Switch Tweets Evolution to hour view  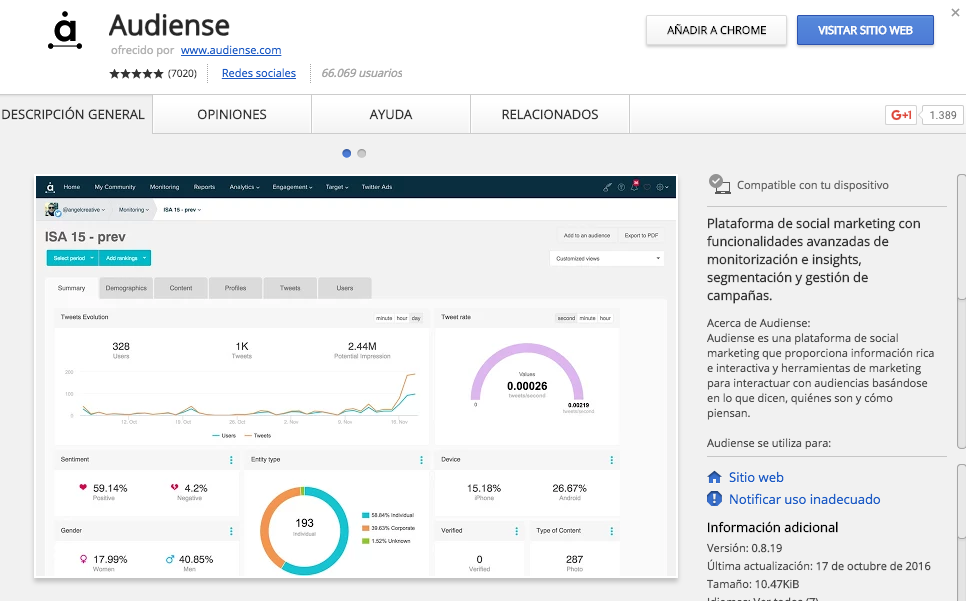400,317
